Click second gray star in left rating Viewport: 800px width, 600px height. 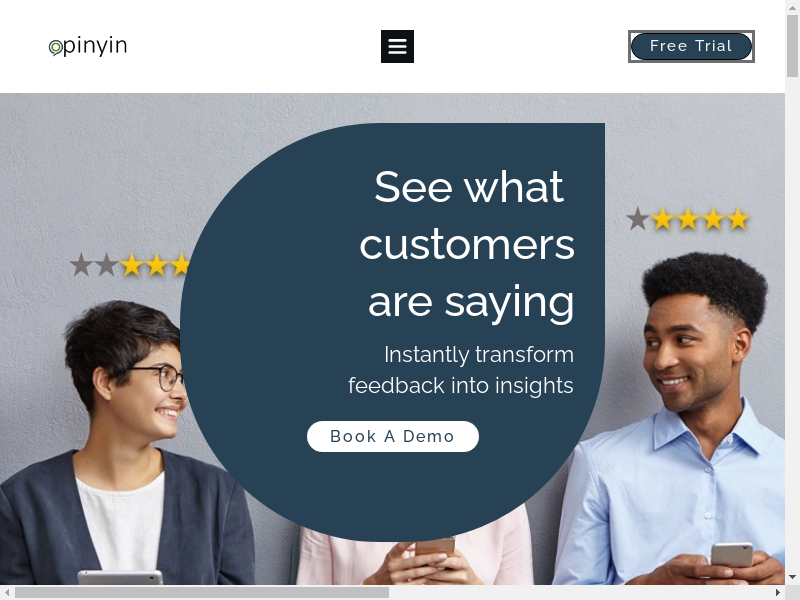coord(107,265)
